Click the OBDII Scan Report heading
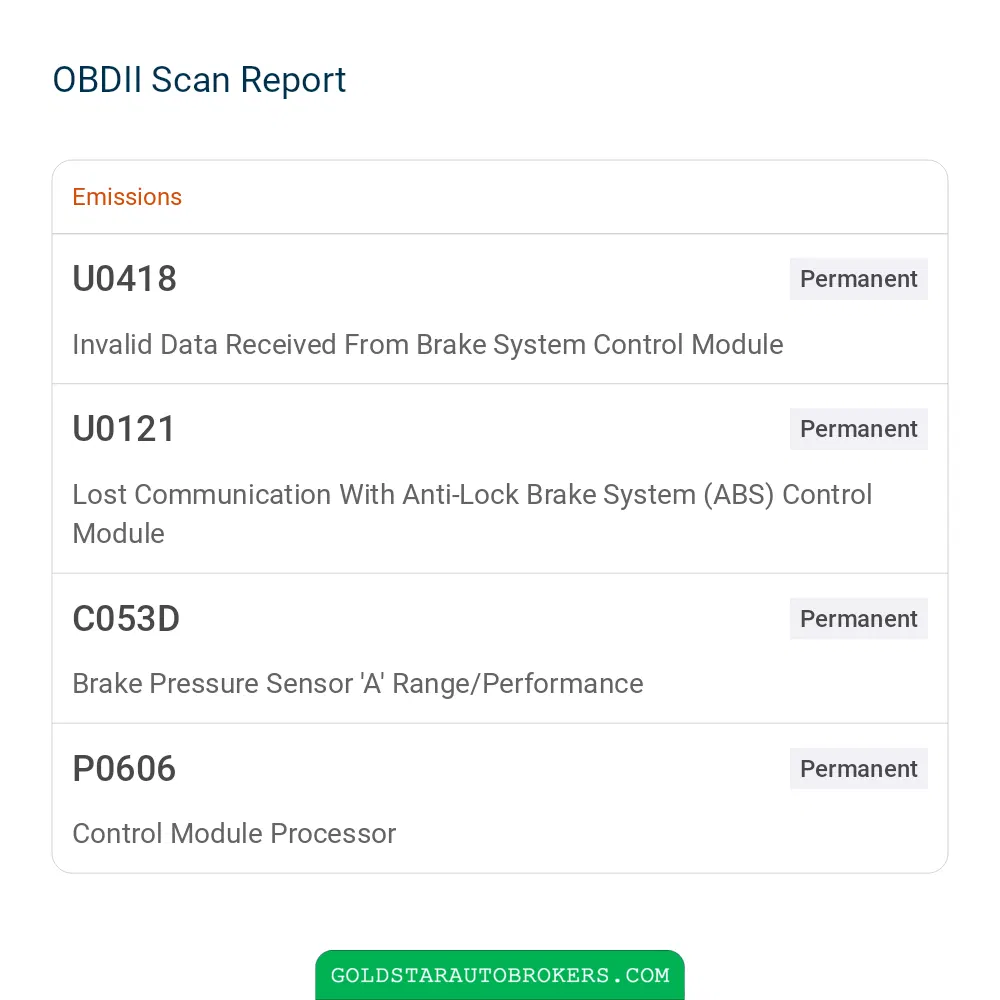1000x1000 pixels. 199,80
